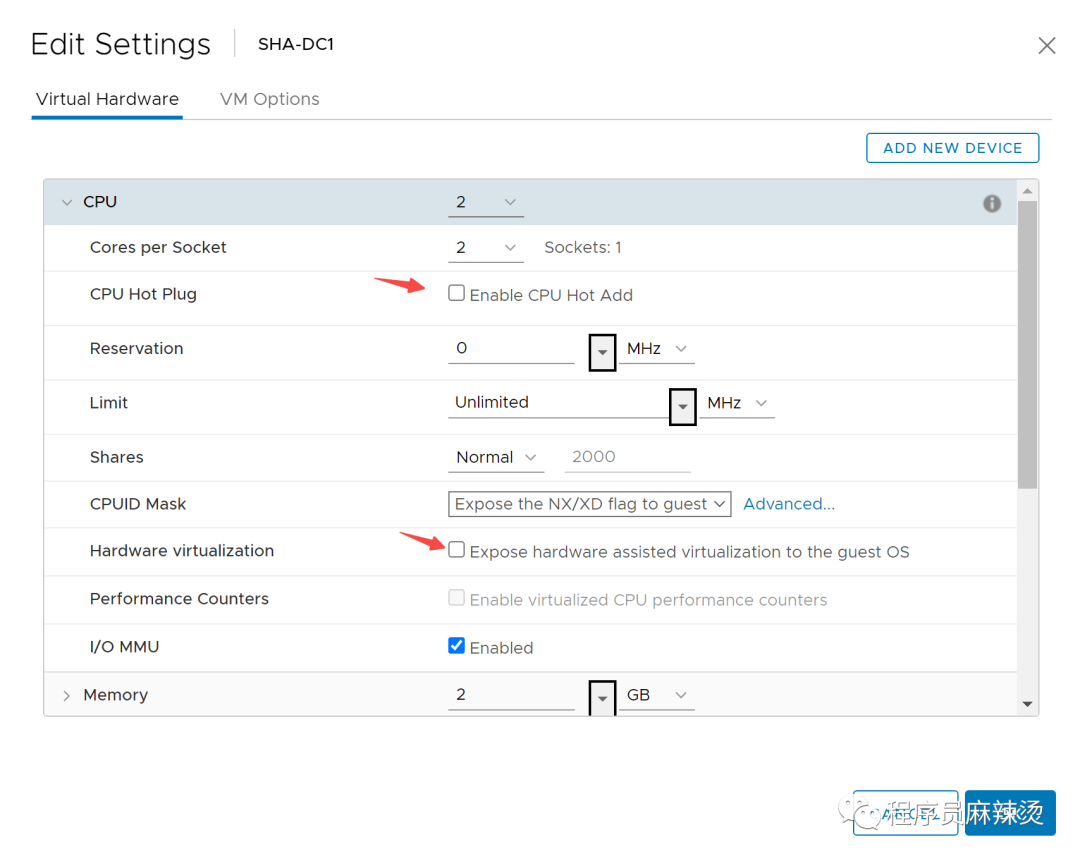Open the Cores per Socket dropdown

(486, 248)
